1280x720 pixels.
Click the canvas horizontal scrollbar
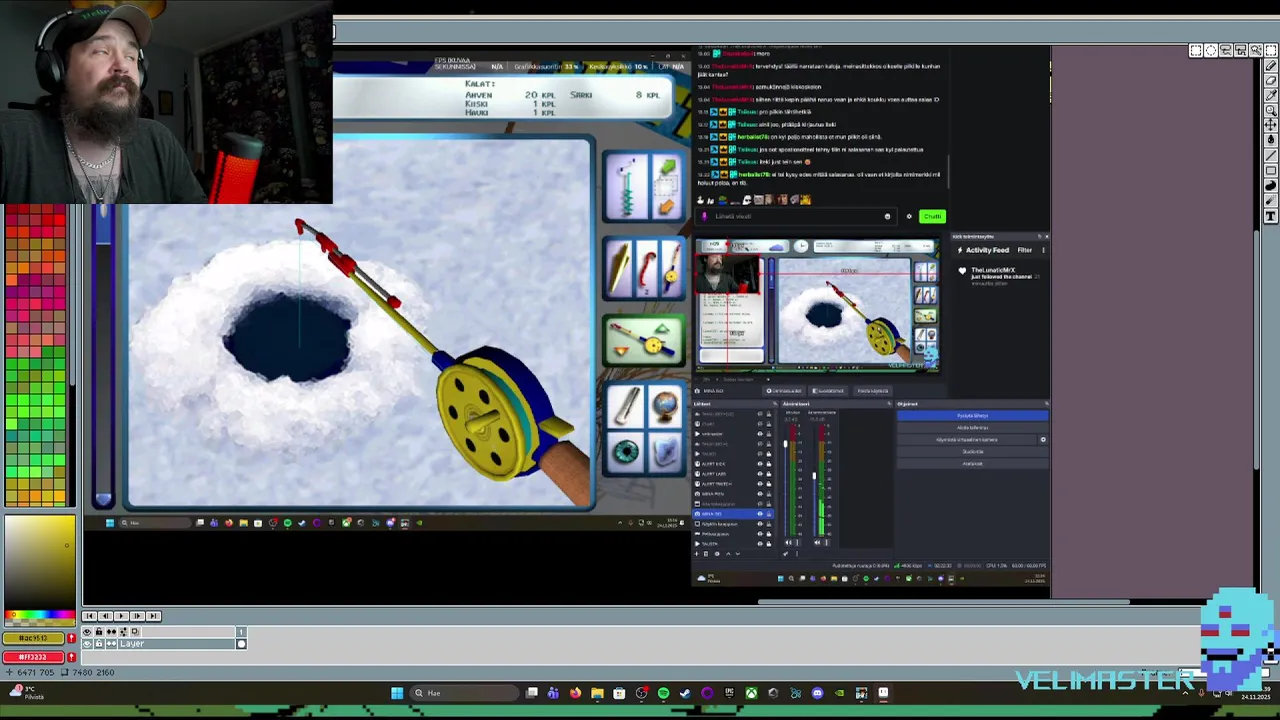(945, 602)
